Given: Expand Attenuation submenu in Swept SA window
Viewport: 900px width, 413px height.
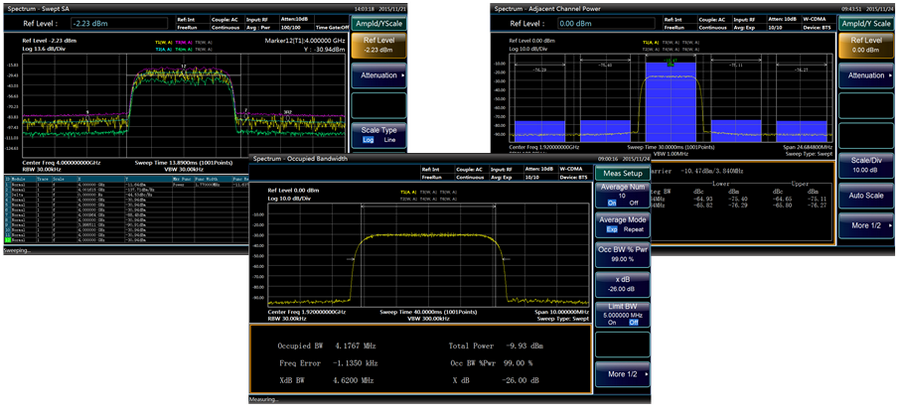Looking at the screenshot, I should [377, 74].
